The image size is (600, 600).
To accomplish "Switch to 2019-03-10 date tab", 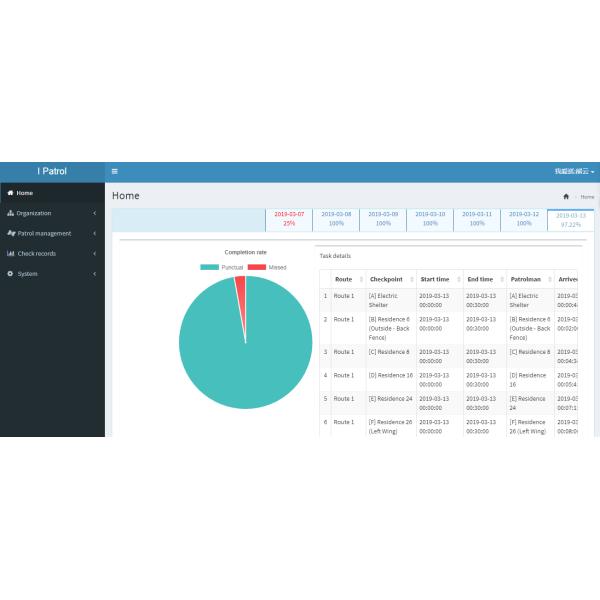I will point(430,219).
